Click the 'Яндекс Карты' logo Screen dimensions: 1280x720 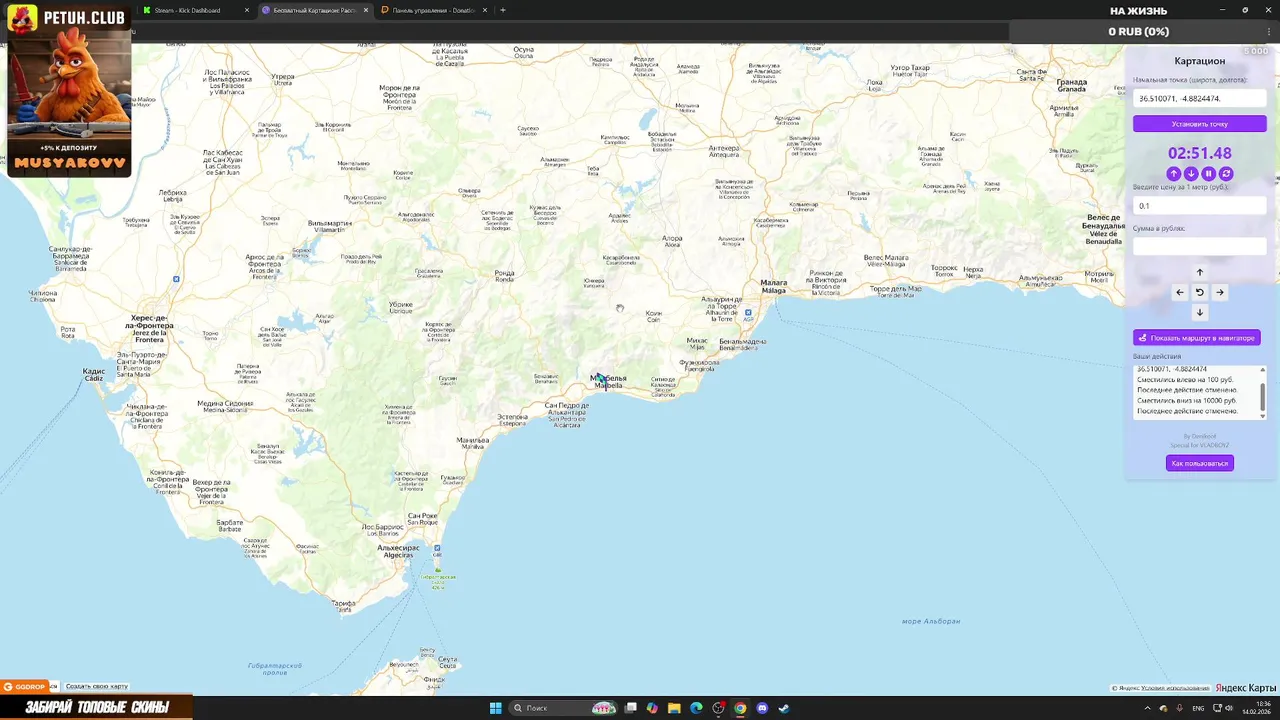[1246, 688]
